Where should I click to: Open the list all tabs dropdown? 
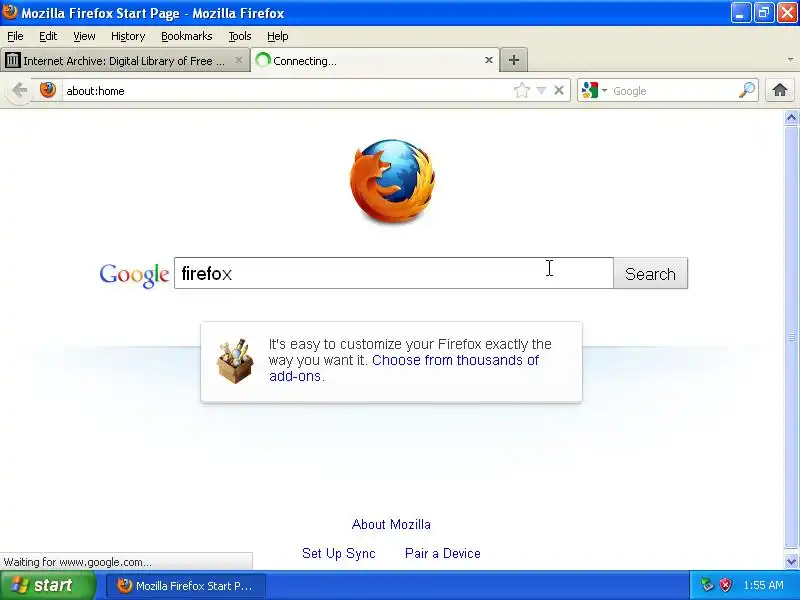(x=790, y=60)
